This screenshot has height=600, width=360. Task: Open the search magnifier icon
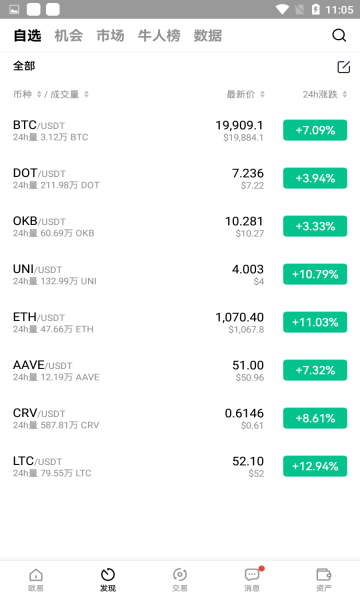click(x=339, y=36)
